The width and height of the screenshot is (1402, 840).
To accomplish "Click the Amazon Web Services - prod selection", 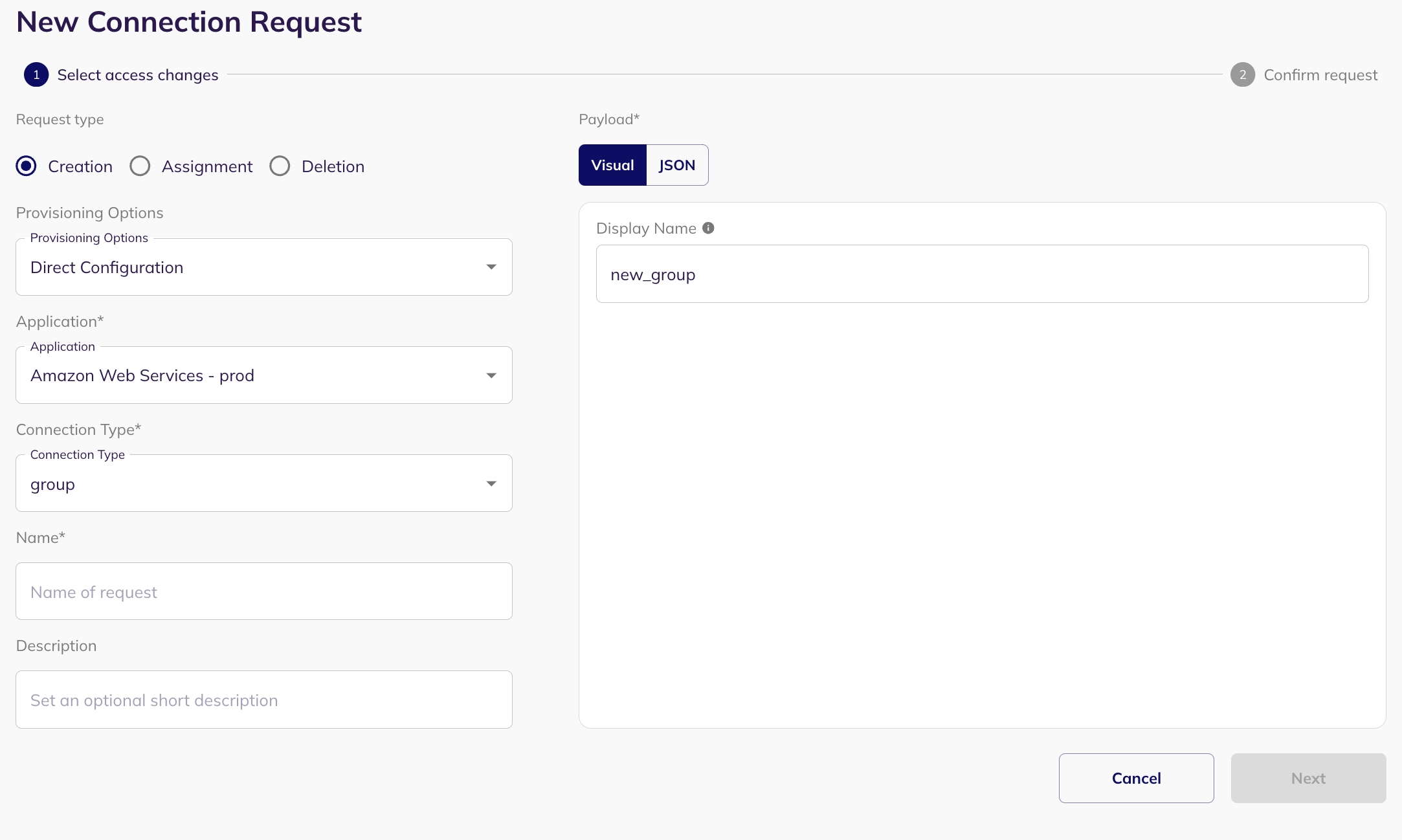I will pos(246,375).
